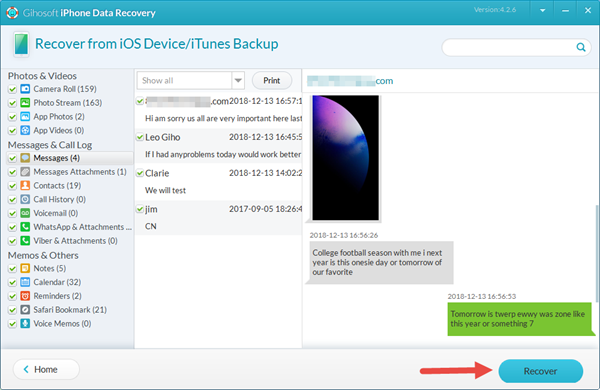Uncheck the Leo Giho conversation checkbox

(x=140, y=137)
